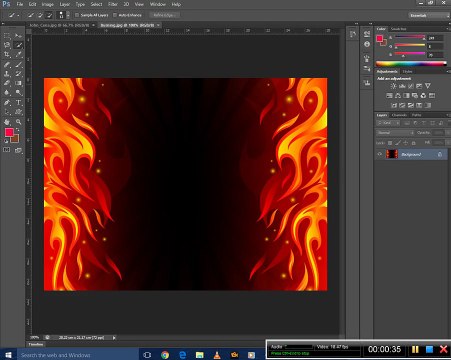Select the Zoom tool in toolbox
Screen dimensions: 451x360
18,122
